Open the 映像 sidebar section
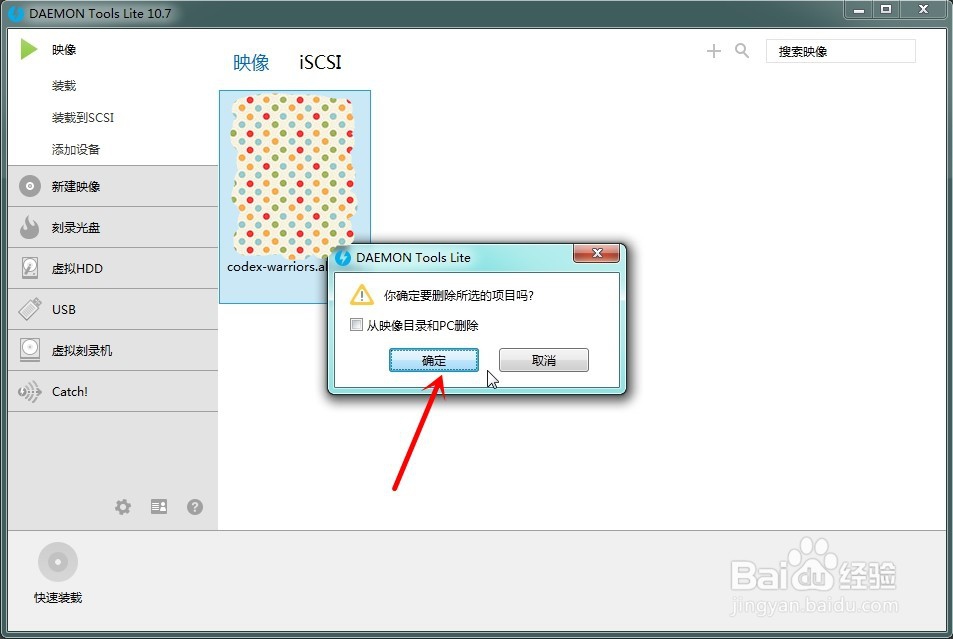 64,50
